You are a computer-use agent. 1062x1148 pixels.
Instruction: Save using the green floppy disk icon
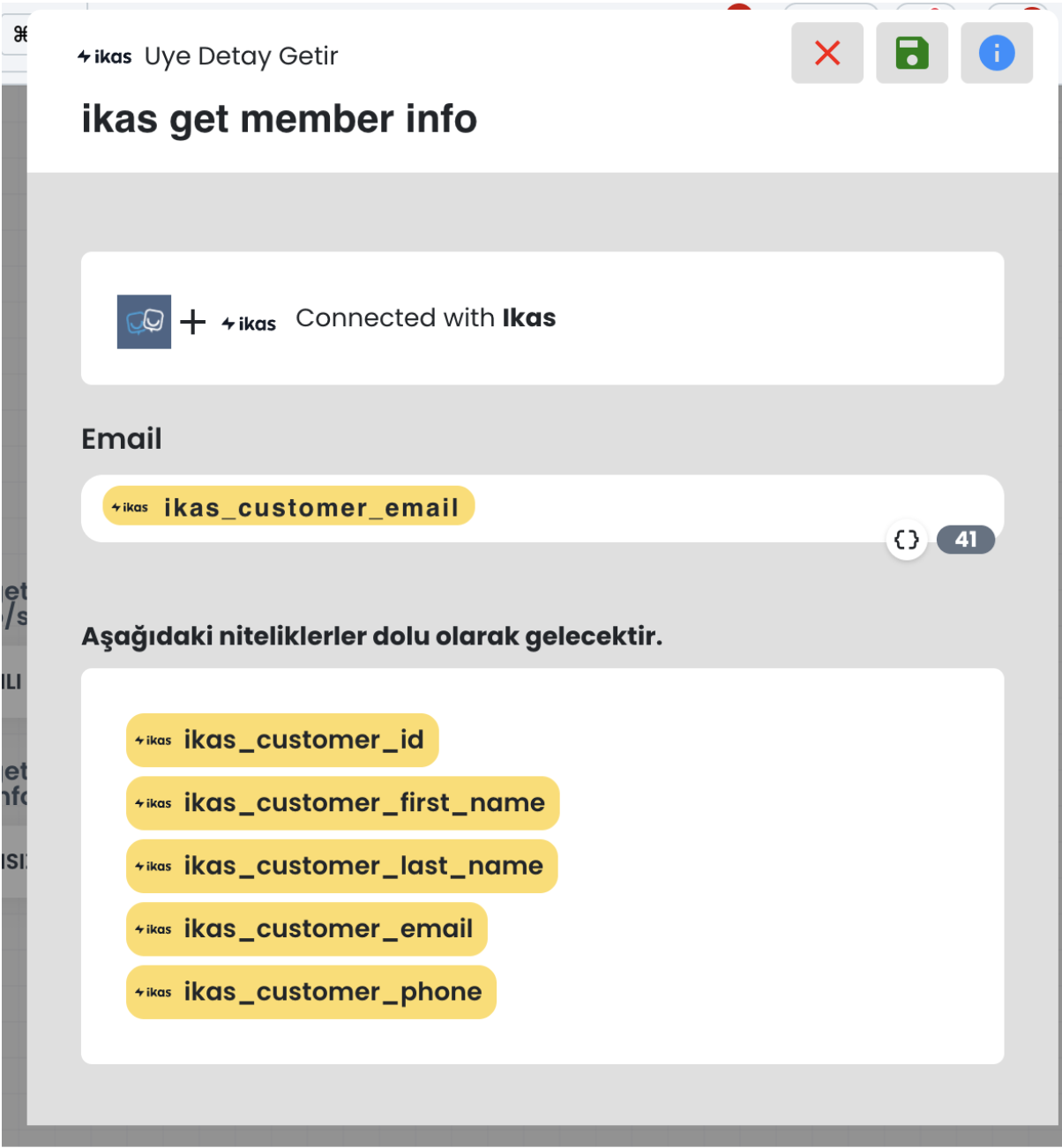coord(911,53)
